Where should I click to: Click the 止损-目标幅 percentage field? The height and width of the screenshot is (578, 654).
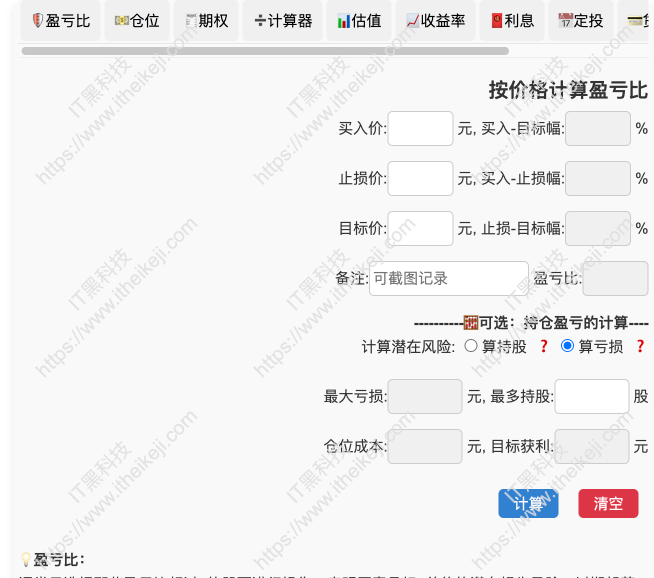pyautogui.click(x=598, y=229)
